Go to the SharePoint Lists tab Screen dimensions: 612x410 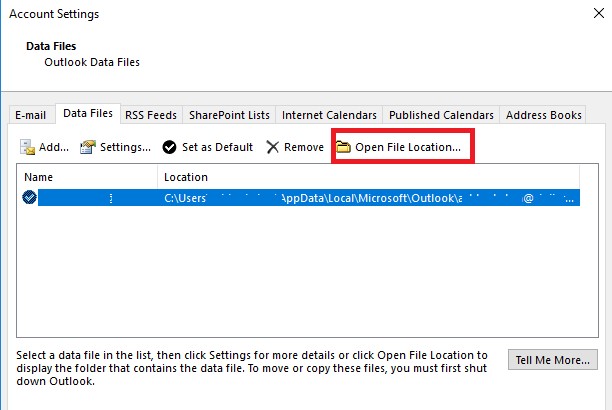[x=230, y=115]
